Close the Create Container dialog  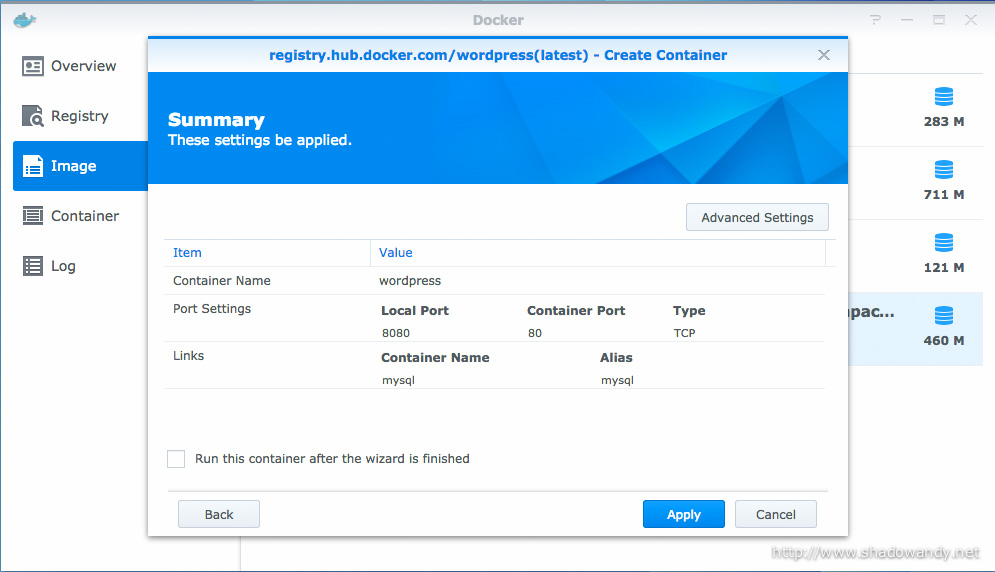click(x=824, y=55)
